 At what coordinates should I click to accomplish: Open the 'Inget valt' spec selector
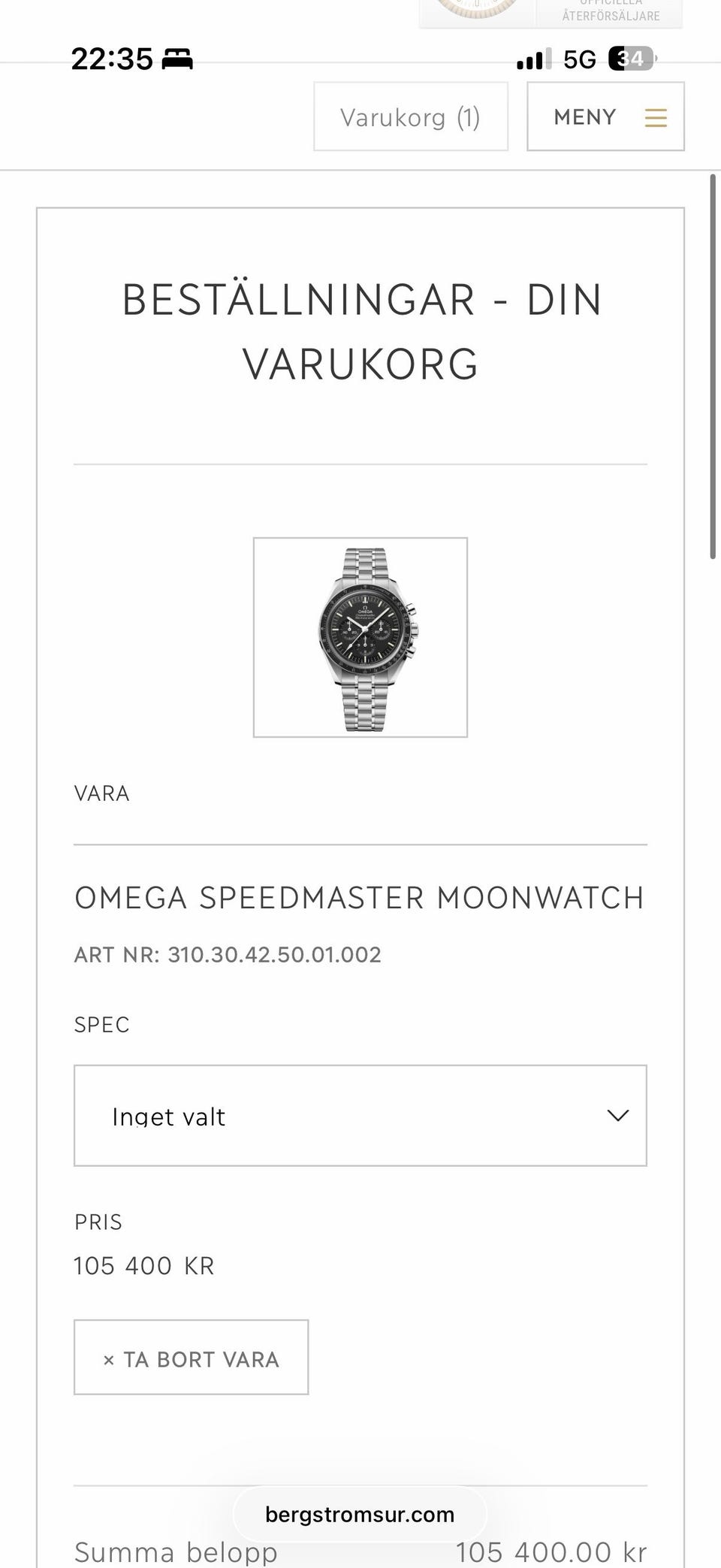(x=360, y=1116)
